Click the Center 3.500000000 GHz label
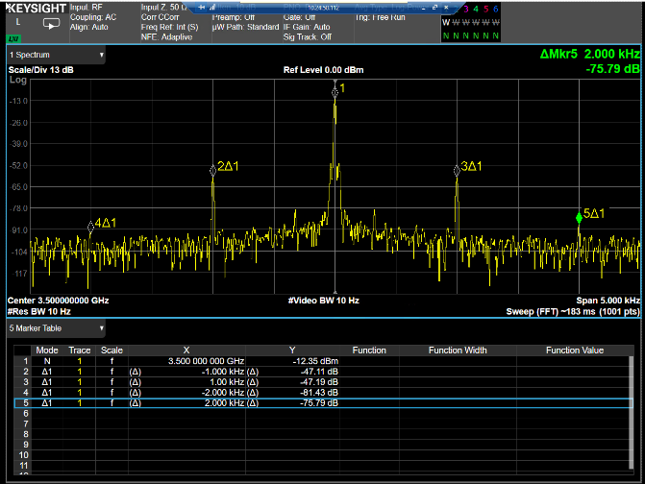This screenshot has width=646, height=484. pos(58,300)
